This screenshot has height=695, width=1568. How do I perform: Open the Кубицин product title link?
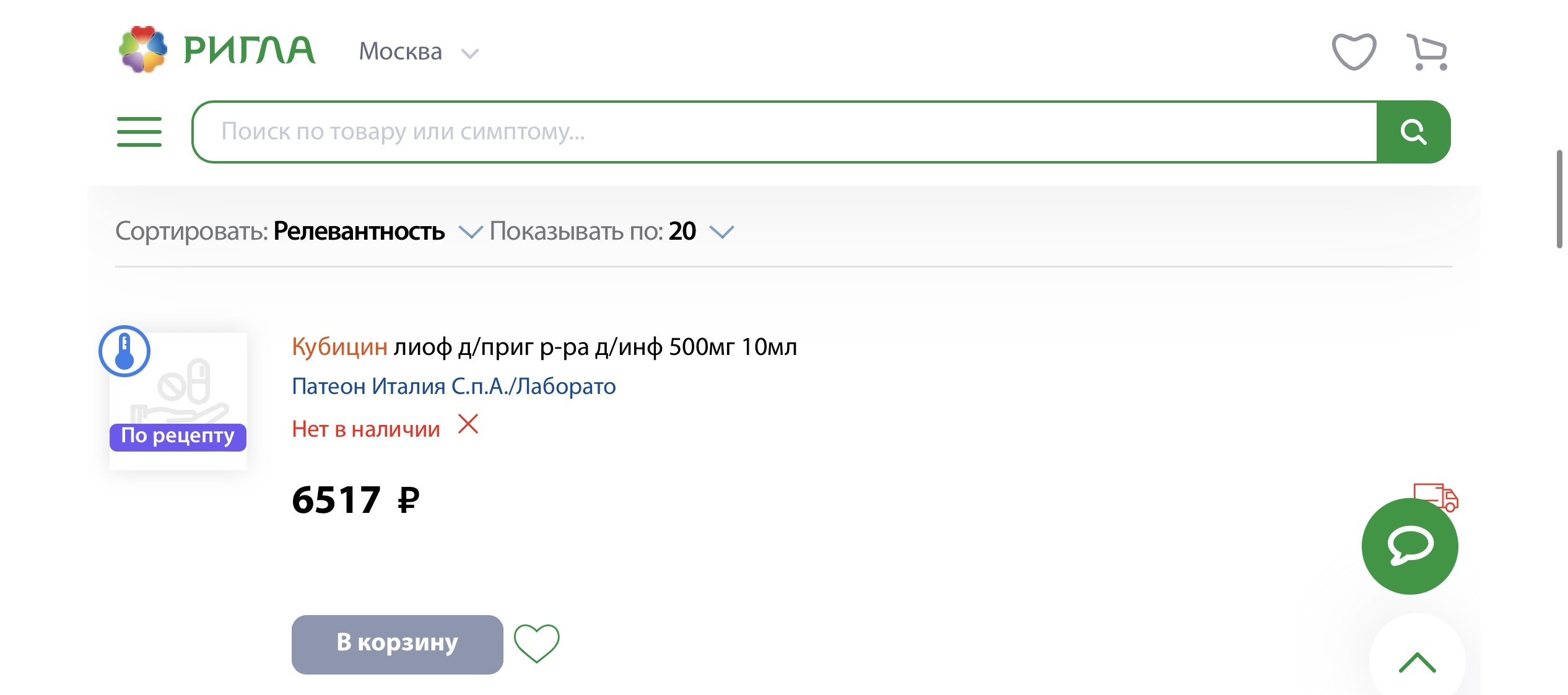(544, 347)
